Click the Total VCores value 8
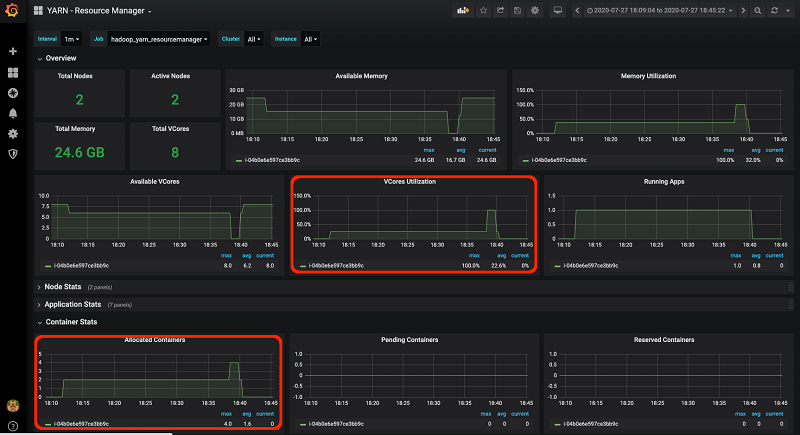The image size is (800, 435). pos(175,152)
